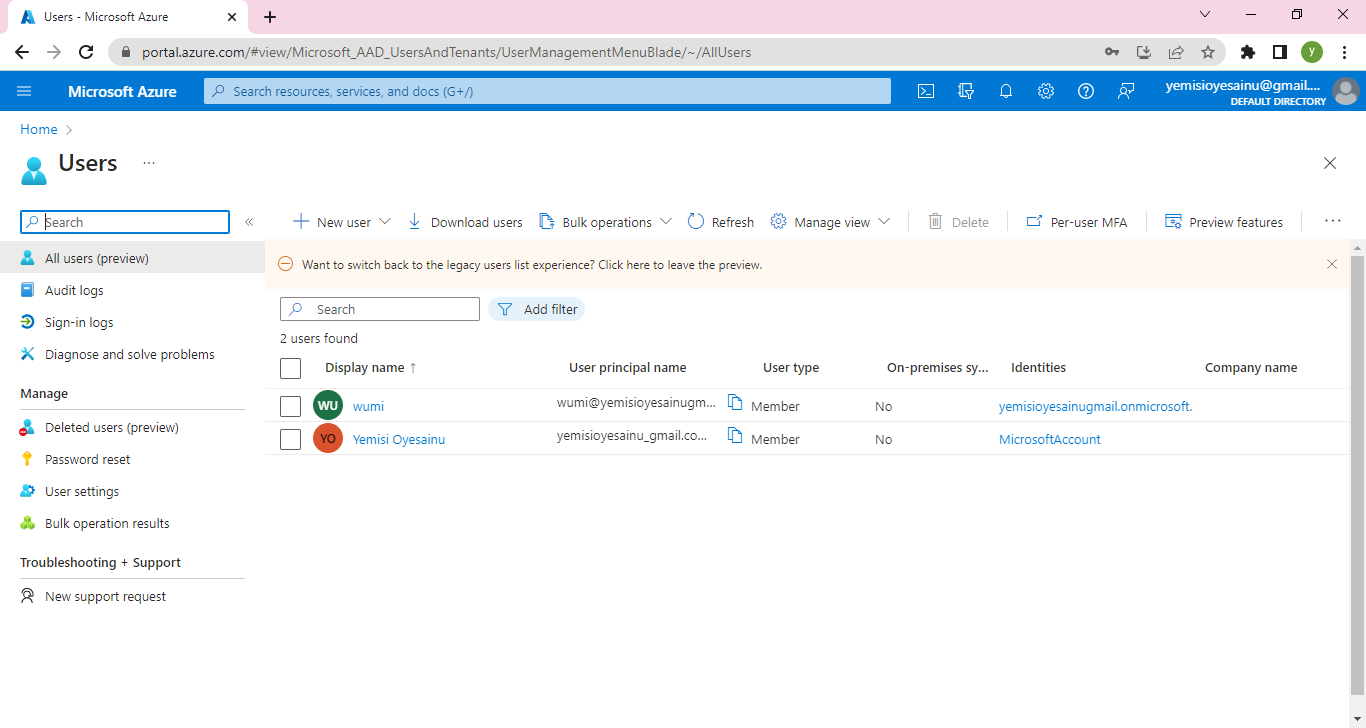Focus the sidebar Search field
Image resolution: width=1366 pixels, height=728 pixels.
click(125, 222)
